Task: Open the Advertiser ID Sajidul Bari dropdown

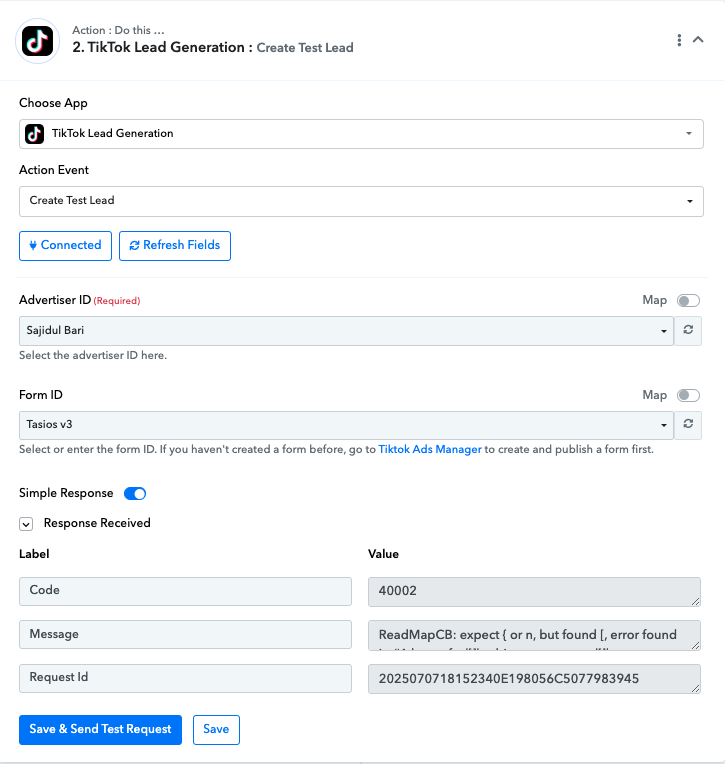Action: [x=346, y=331]
